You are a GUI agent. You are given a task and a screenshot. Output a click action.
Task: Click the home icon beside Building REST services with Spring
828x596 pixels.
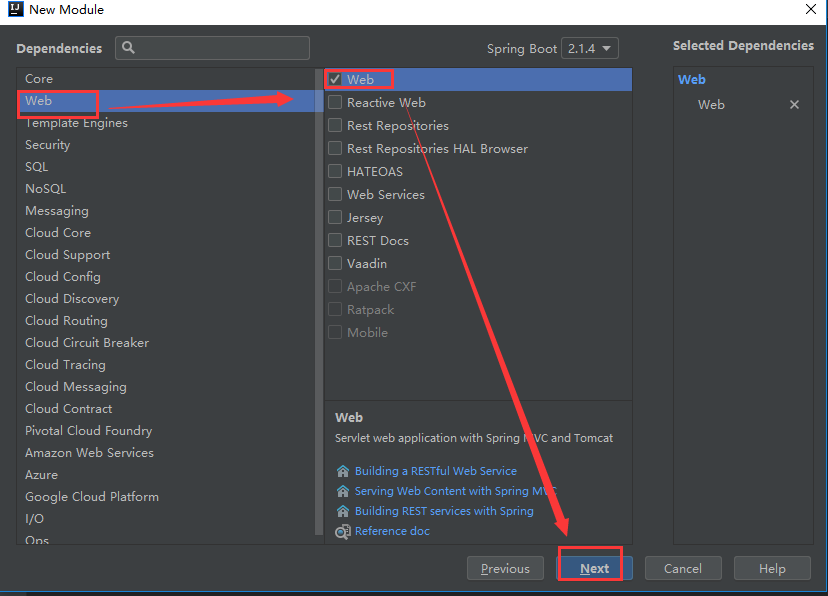(x=343, y=511)
